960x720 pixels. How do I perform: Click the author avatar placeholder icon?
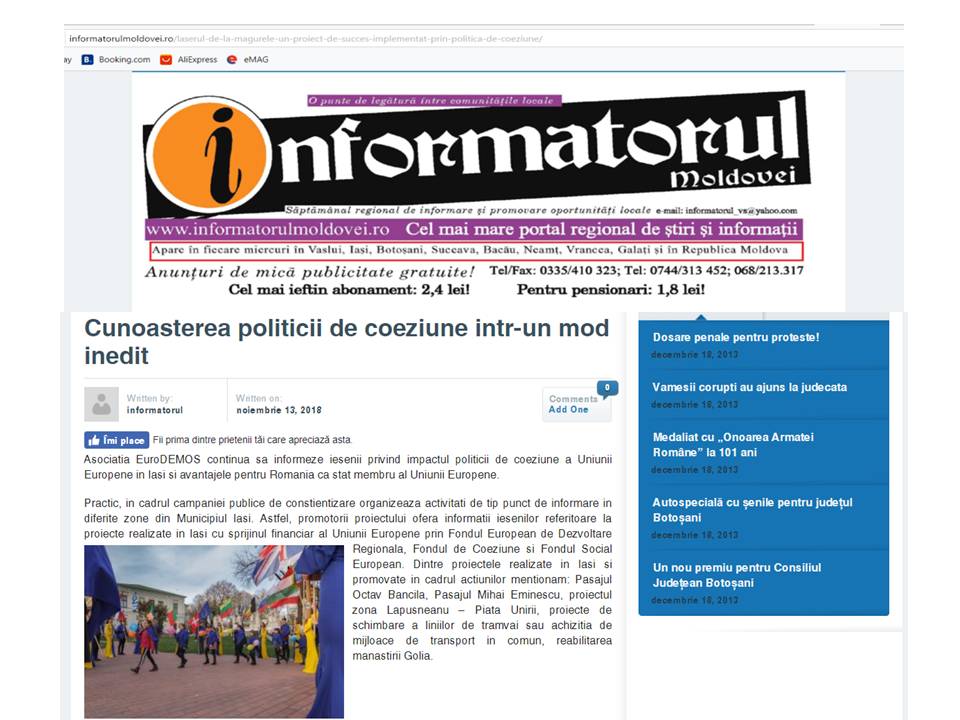click(x=101, y=404)
